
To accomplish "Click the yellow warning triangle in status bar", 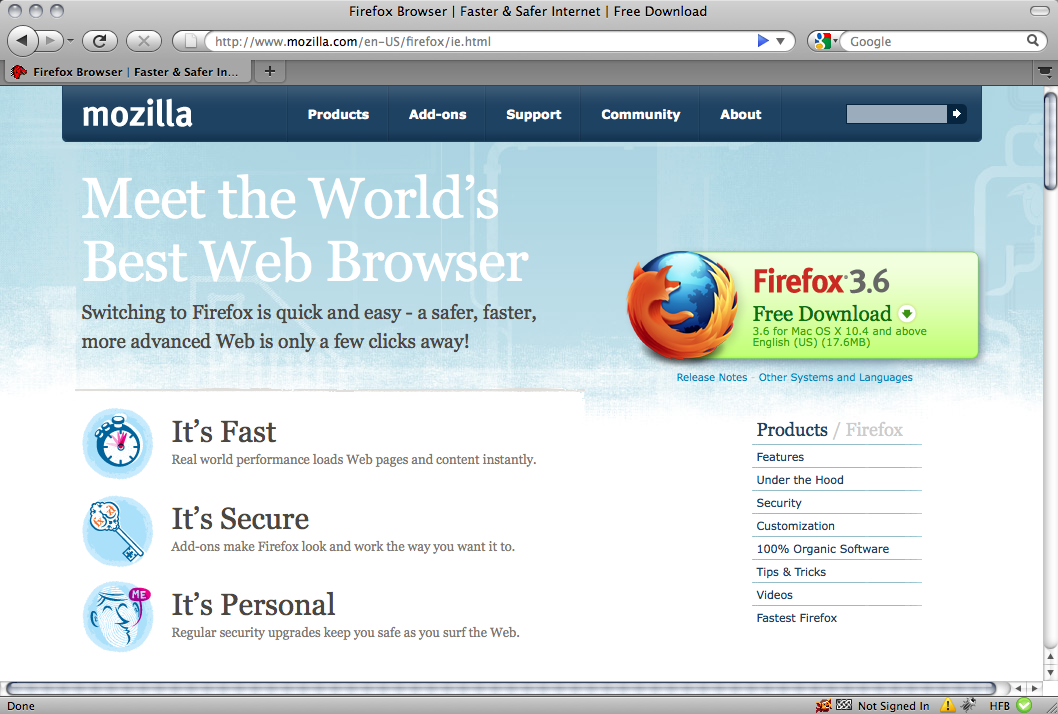I will [947, 705].
